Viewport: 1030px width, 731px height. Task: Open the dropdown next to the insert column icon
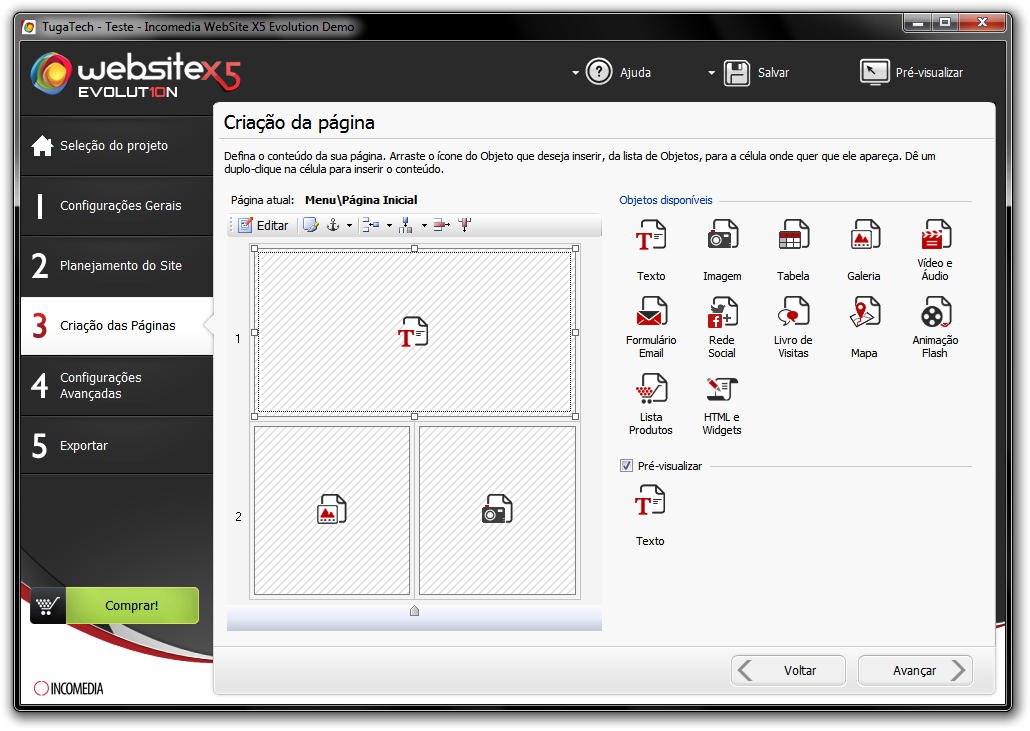click(x=424, y=225)
